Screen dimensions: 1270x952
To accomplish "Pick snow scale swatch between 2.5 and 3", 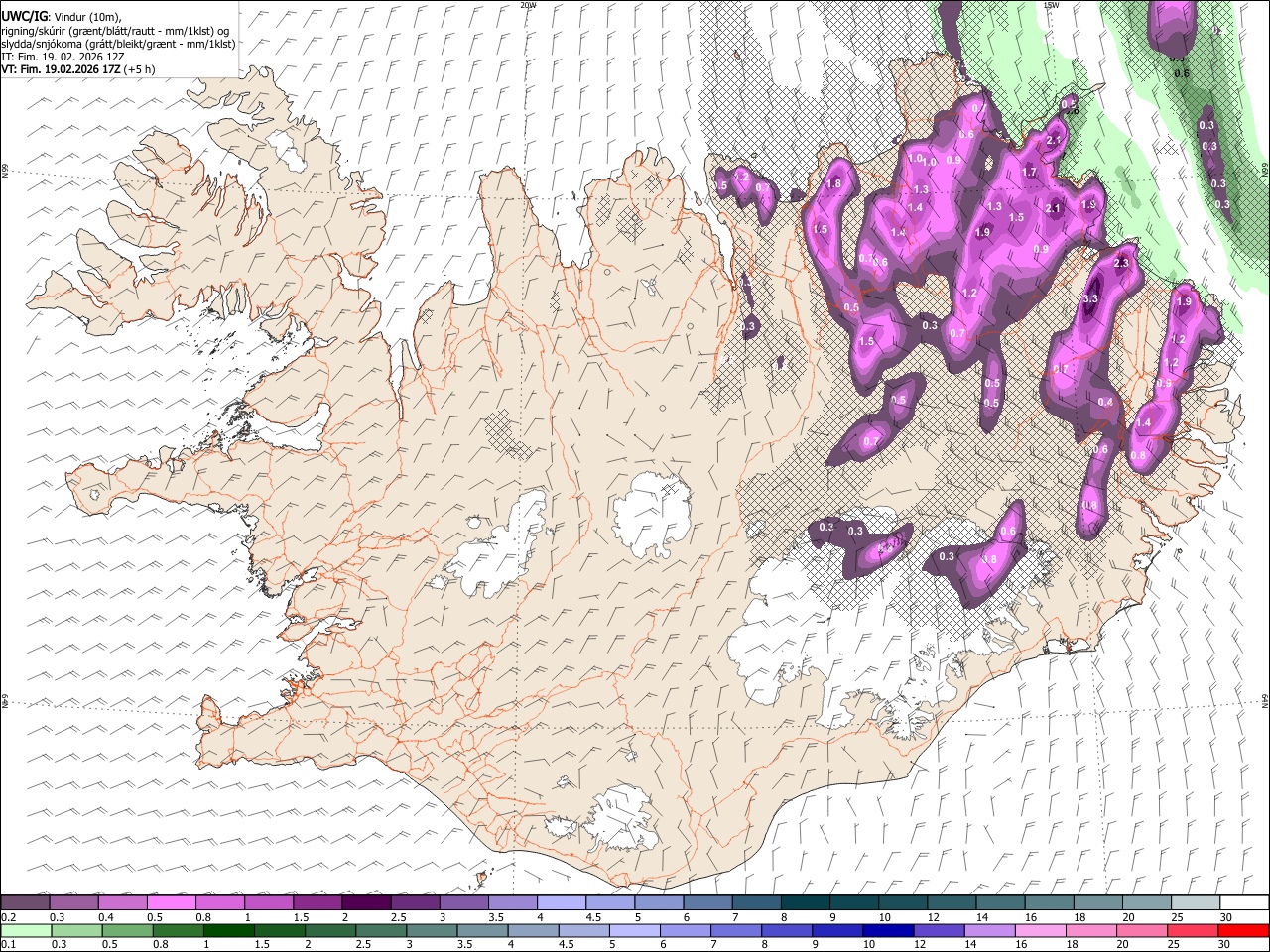I will click(x=415, y=902).
